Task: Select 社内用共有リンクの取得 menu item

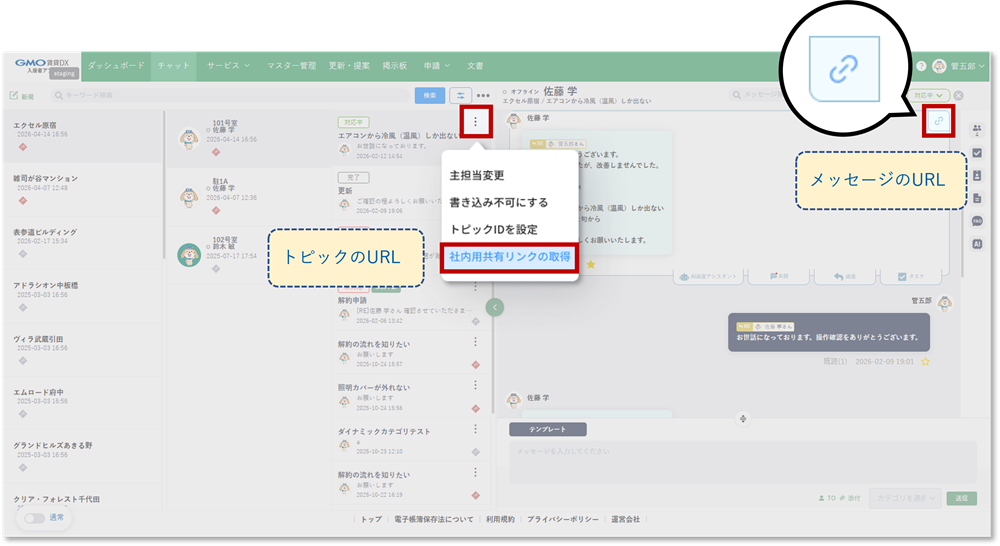Action: click(x=509, y=257)
